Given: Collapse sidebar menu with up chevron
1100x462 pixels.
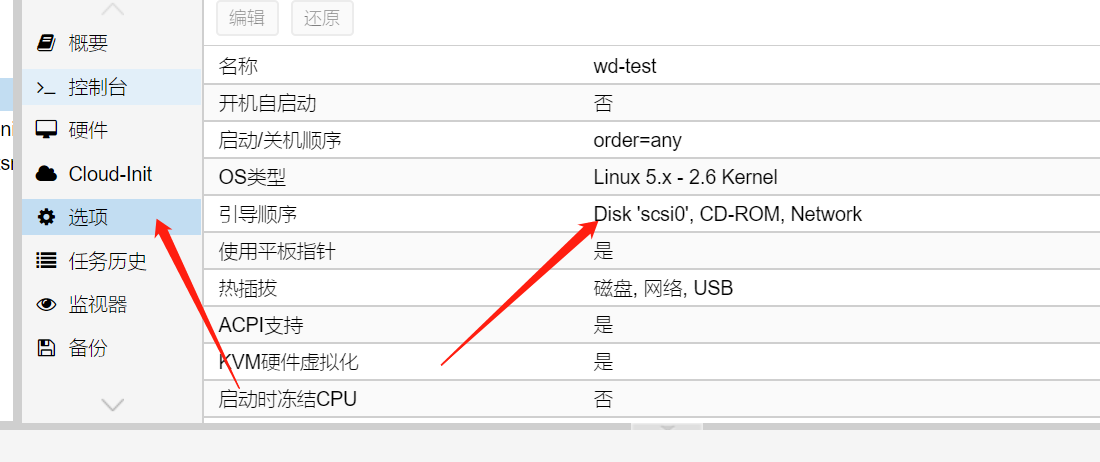Looking at the screenshot, I should click(112, 9).
